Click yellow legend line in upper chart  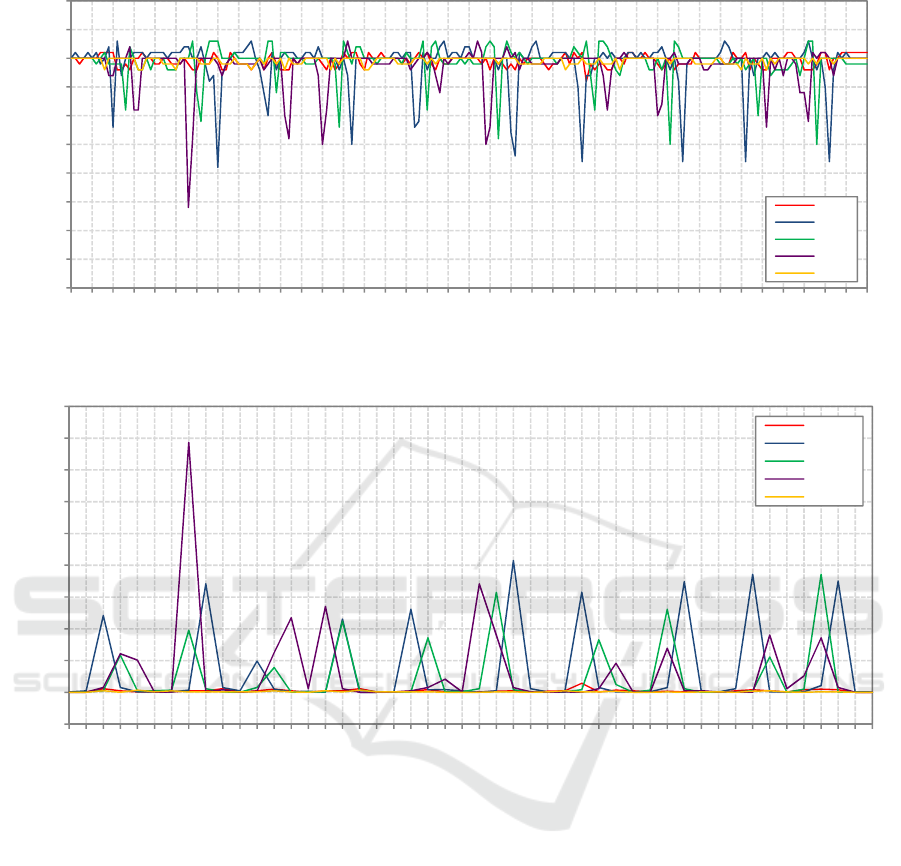click(x=794, y=272)
